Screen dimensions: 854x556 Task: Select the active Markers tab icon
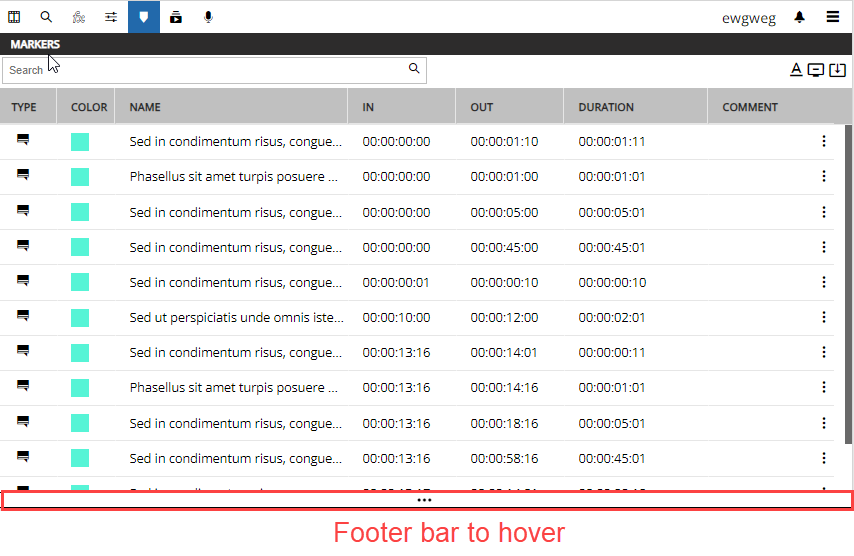click(144, 17)
